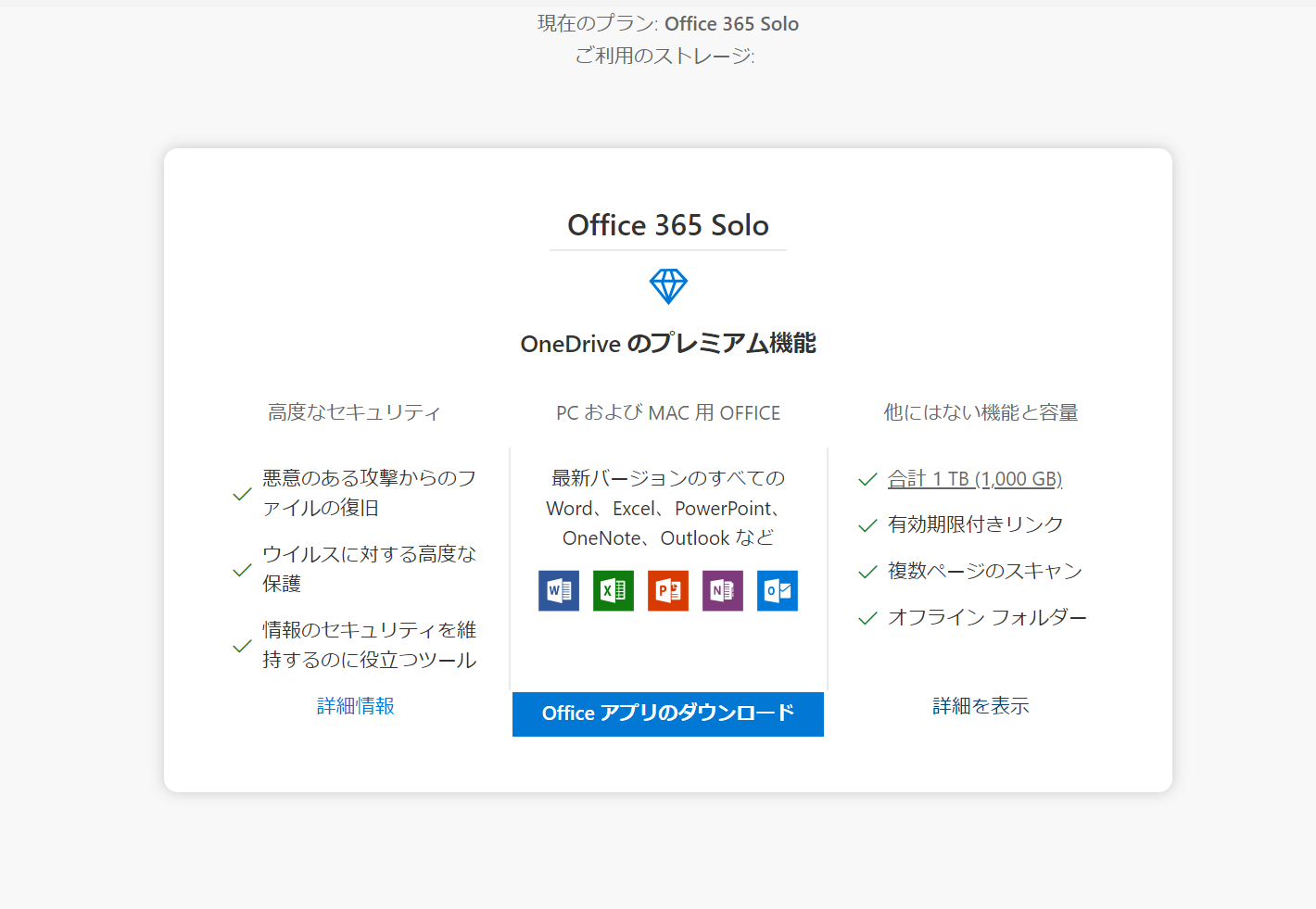Click the text 悪意のある攻撃からのファイルの復旧
The width and height of the screenshot is (1316, 909).
click(x=369, y=493)
